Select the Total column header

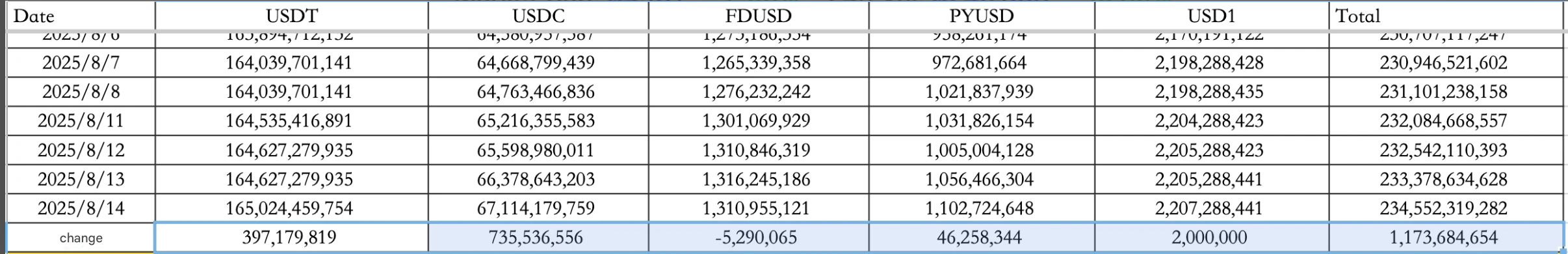[x=1446, y=16]
